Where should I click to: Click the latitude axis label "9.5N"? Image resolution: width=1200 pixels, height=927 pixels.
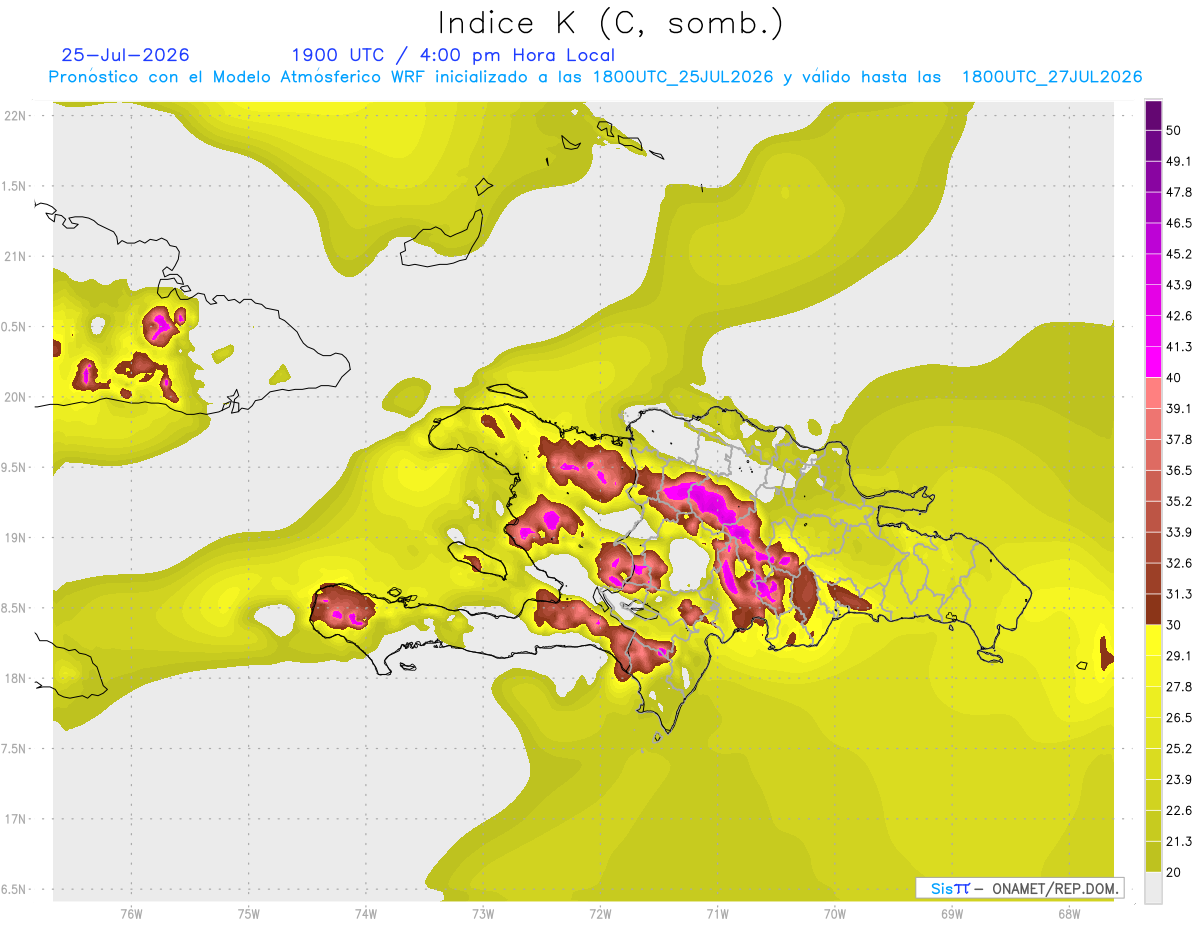click(x=15, y=468)
